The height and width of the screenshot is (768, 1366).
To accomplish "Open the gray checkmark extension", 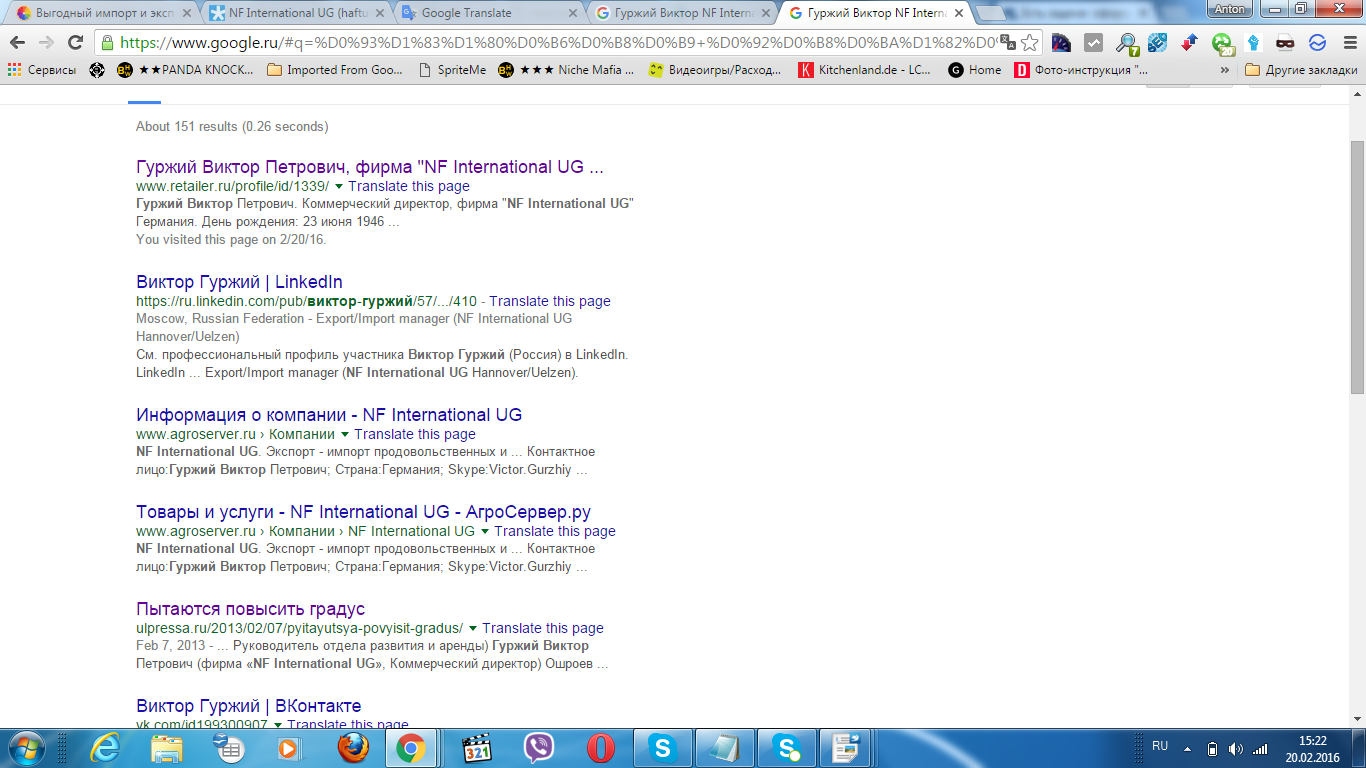I will (1093, 43).
